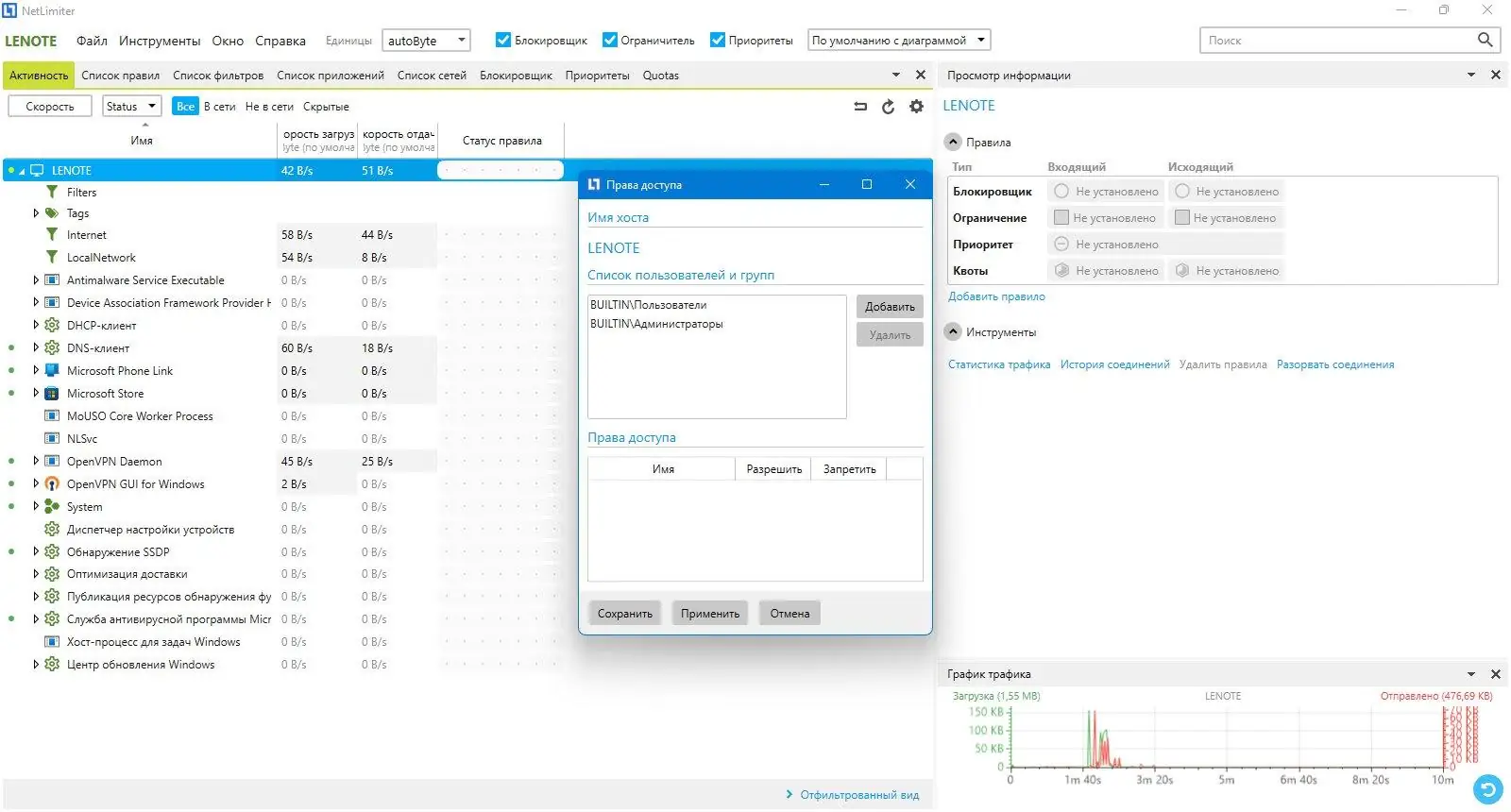Select BUILTIN\Пользователи in the user list
Viewport: 1511px width, 812px height.
tap(649, 305)
